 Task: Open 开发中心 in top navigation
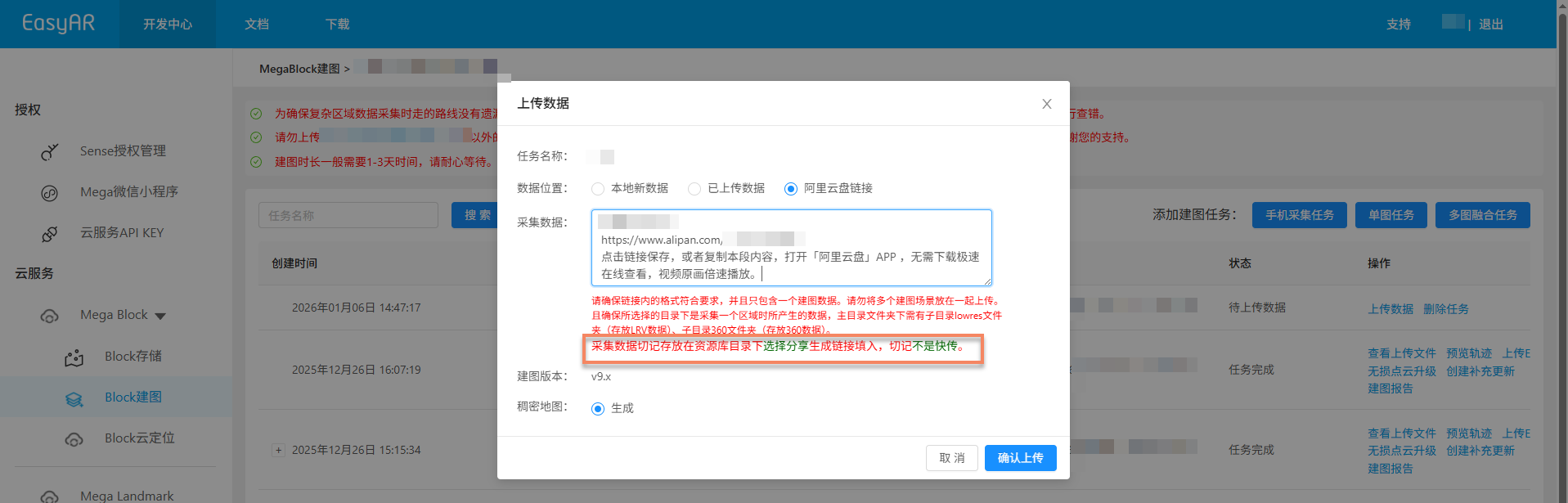[168, 24]
